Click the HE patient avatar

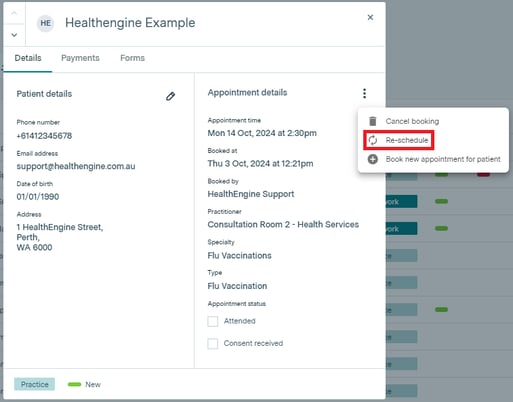click(x=45, y=23)
